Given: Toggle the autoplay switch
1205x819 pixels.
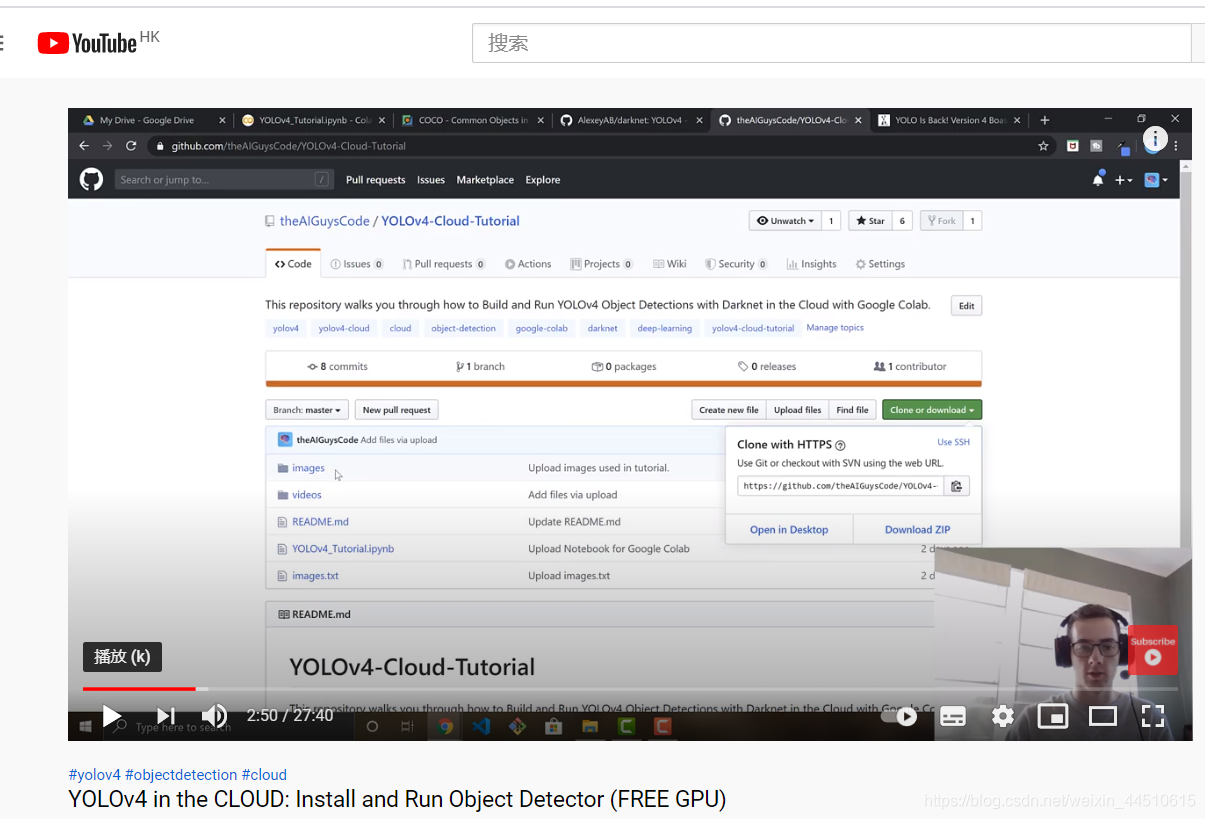Looking at the screenshot, I should point(899,716).
